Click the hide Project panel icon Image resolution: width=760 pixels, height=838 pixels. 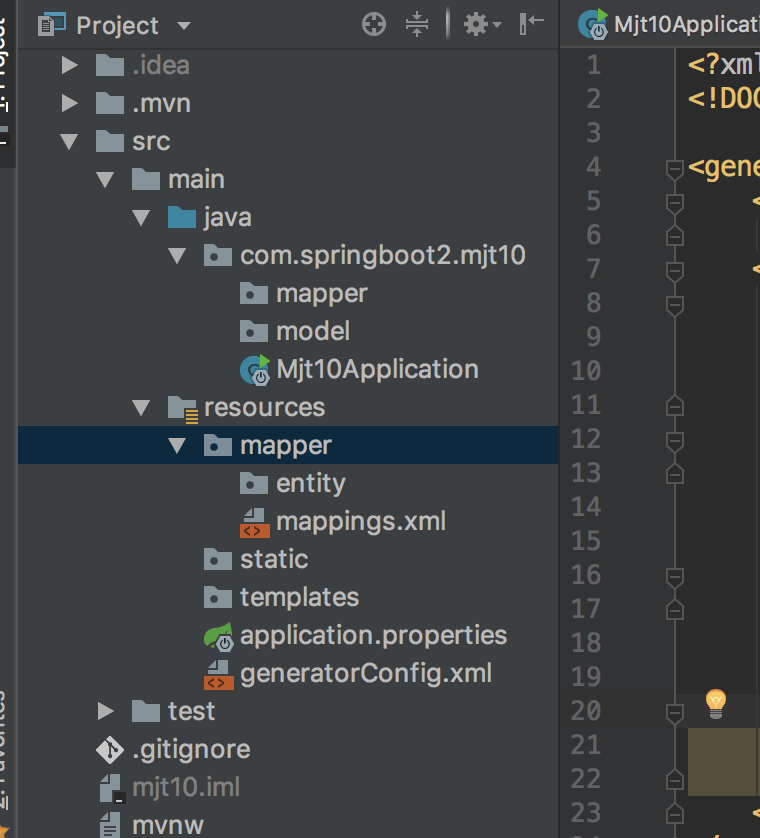pyautogui.click(x=531, y=25)
